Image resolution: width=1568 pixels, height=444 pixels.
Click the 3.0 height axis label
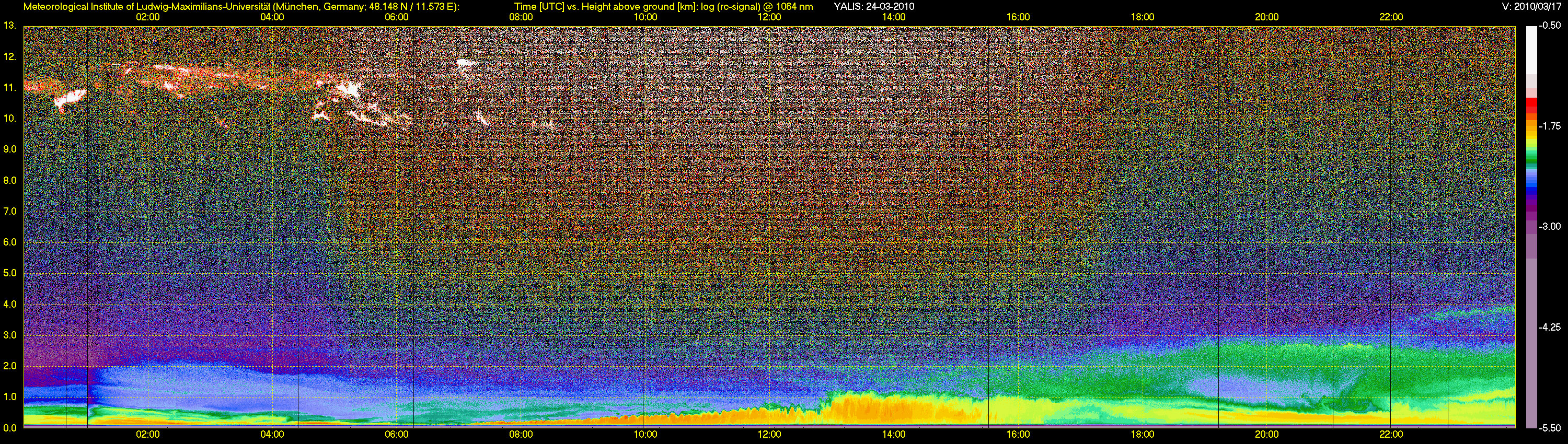tap(9, 335)
